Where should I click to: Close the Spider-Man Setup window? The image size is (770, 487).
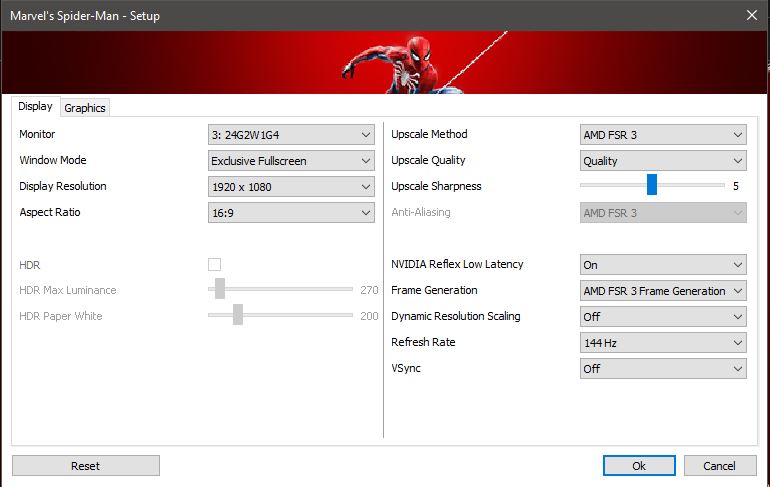752,15
